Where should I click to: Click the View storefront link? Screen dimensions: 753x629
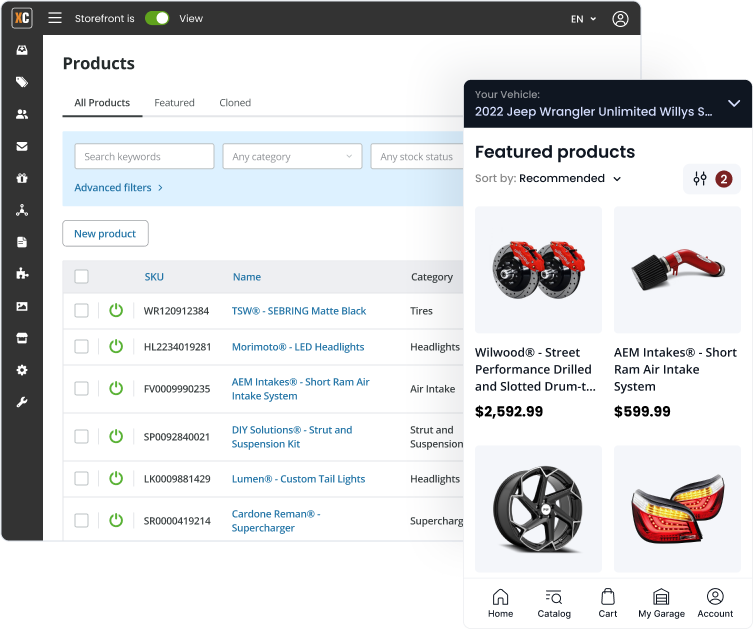point(191,18)
